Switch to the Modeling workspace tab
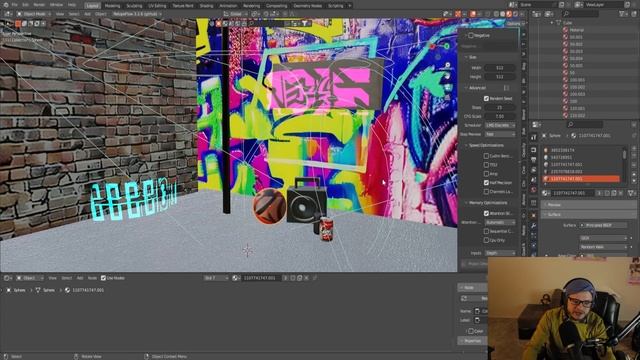This screenshot has height=360, width=640. pos(112,6)
